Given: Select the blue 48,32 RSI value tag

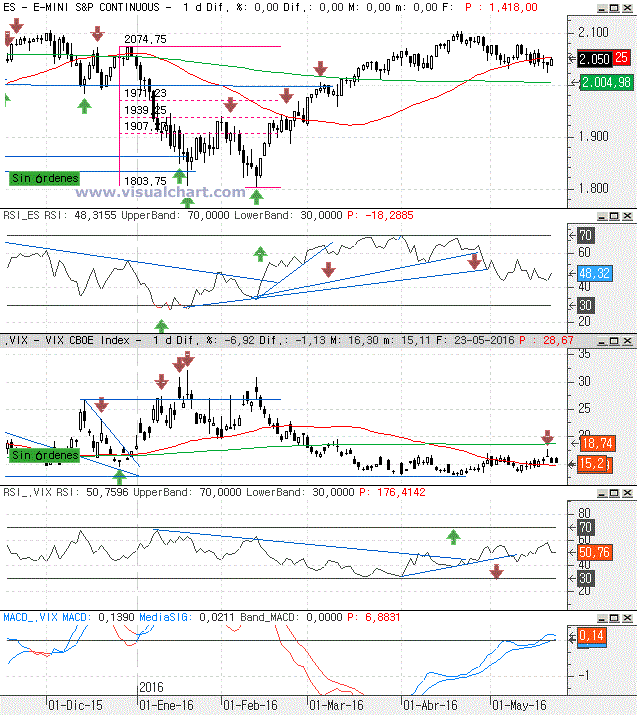Looking at the screenshot, I should tap(595, 274).
